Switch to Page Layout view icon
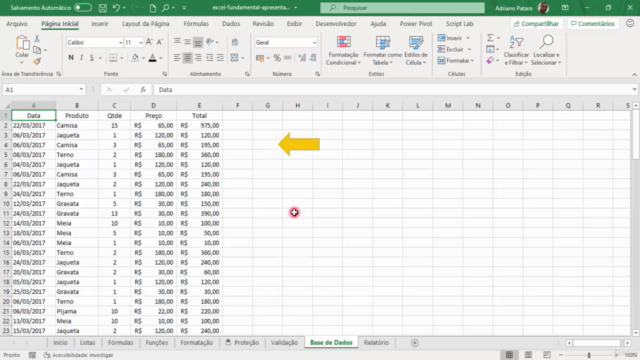 tap(528, 355)
